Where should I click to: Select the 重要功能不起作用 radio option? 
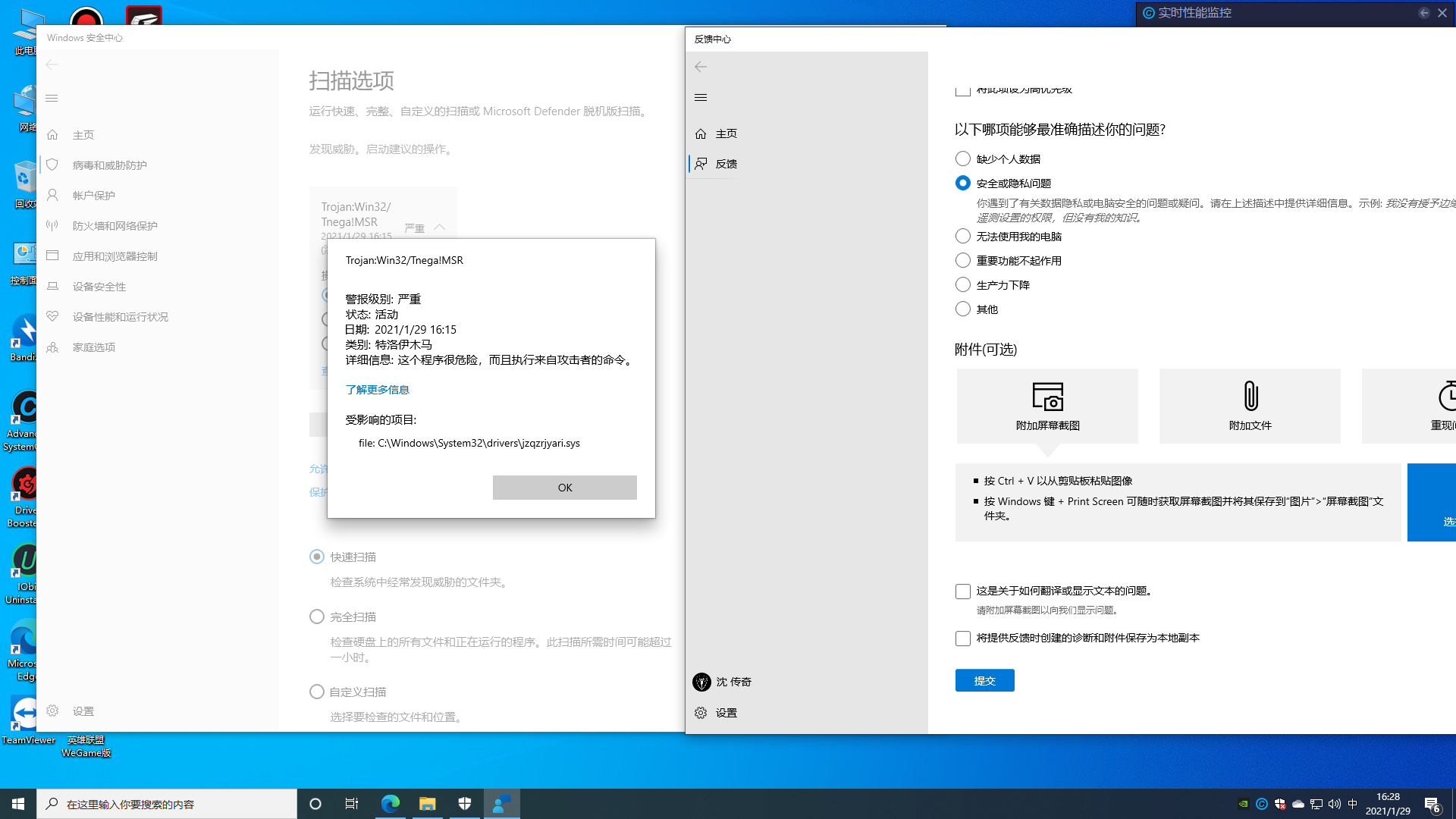(962, 260)
